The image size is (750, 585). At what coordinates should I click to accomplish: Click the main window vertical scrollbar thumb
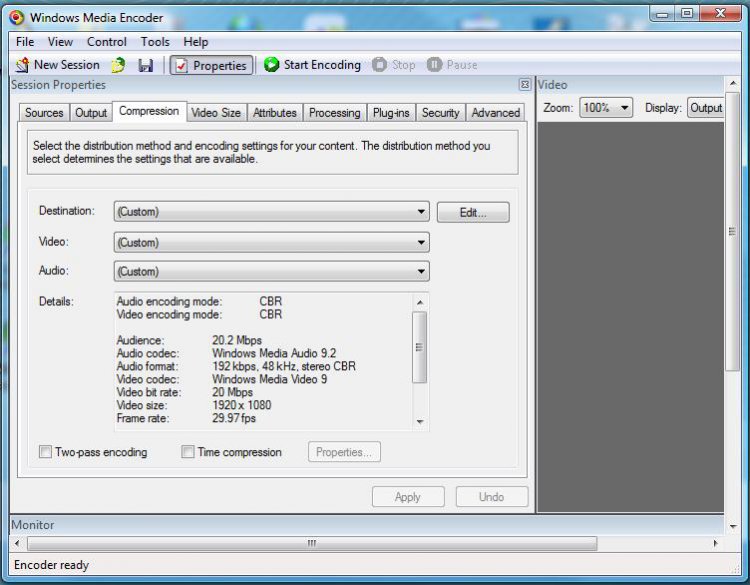coord(732,232)
